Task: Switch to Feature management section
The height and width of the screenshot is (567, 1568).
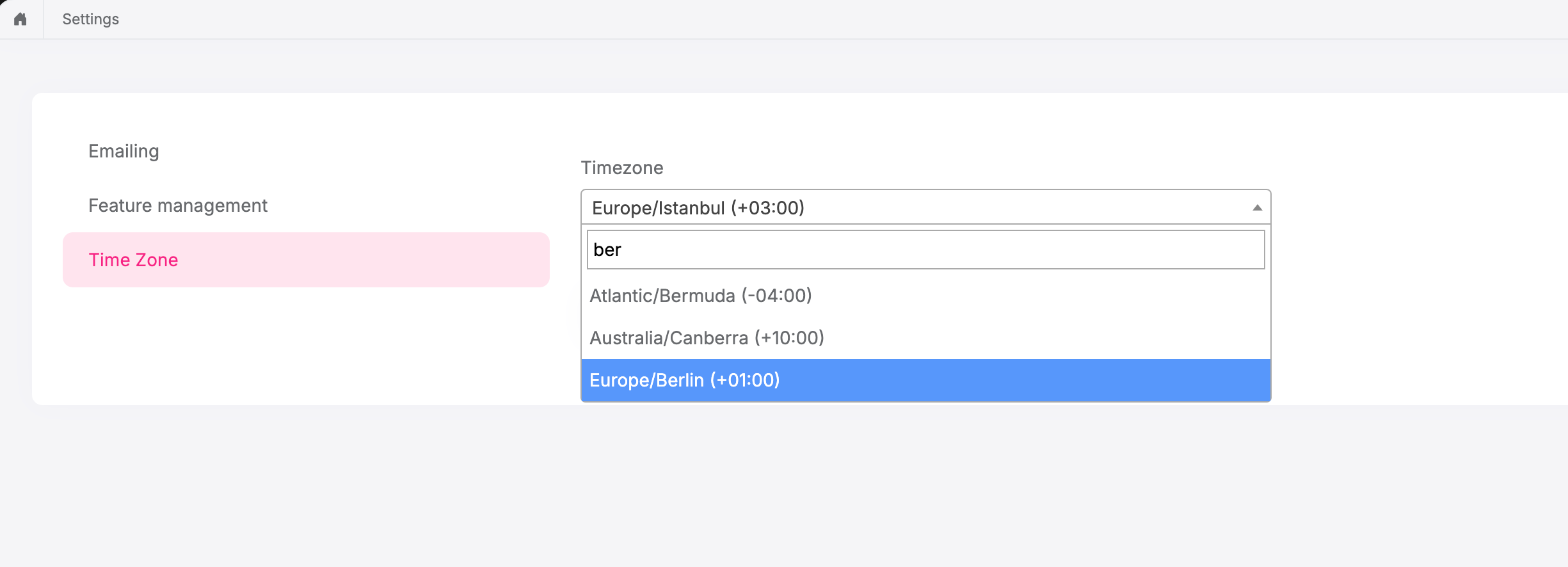Action: point(178,205)
